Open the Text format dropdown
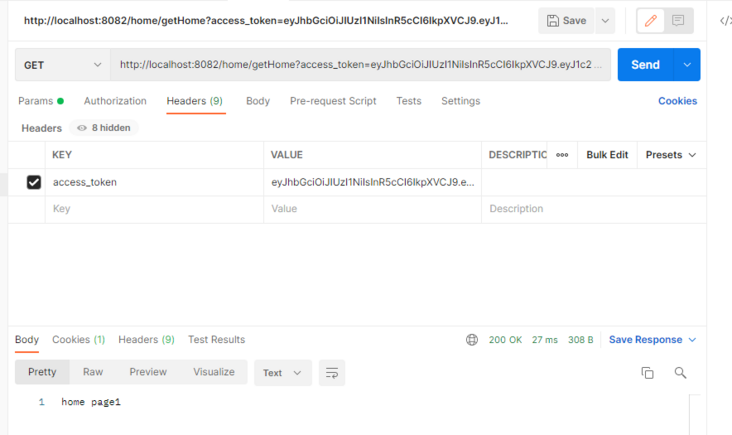The width and height of the screenshot is (732, 435). (x=282, y=373)
